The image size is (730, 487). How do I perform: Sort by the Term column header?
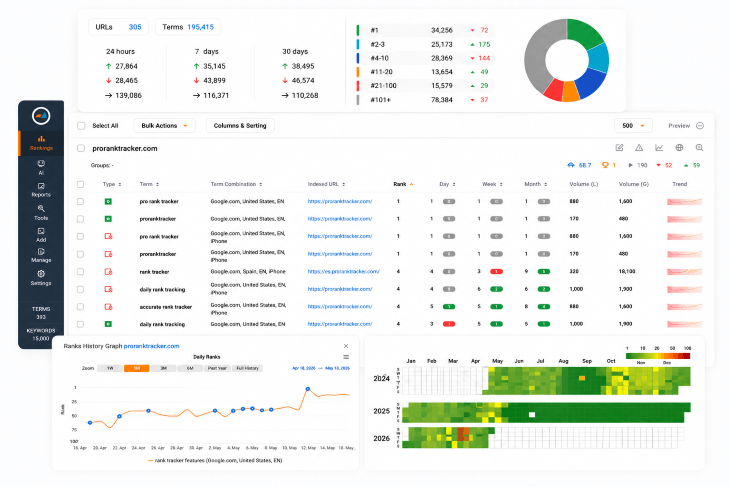pyautogui.click(x=149, y=184)
